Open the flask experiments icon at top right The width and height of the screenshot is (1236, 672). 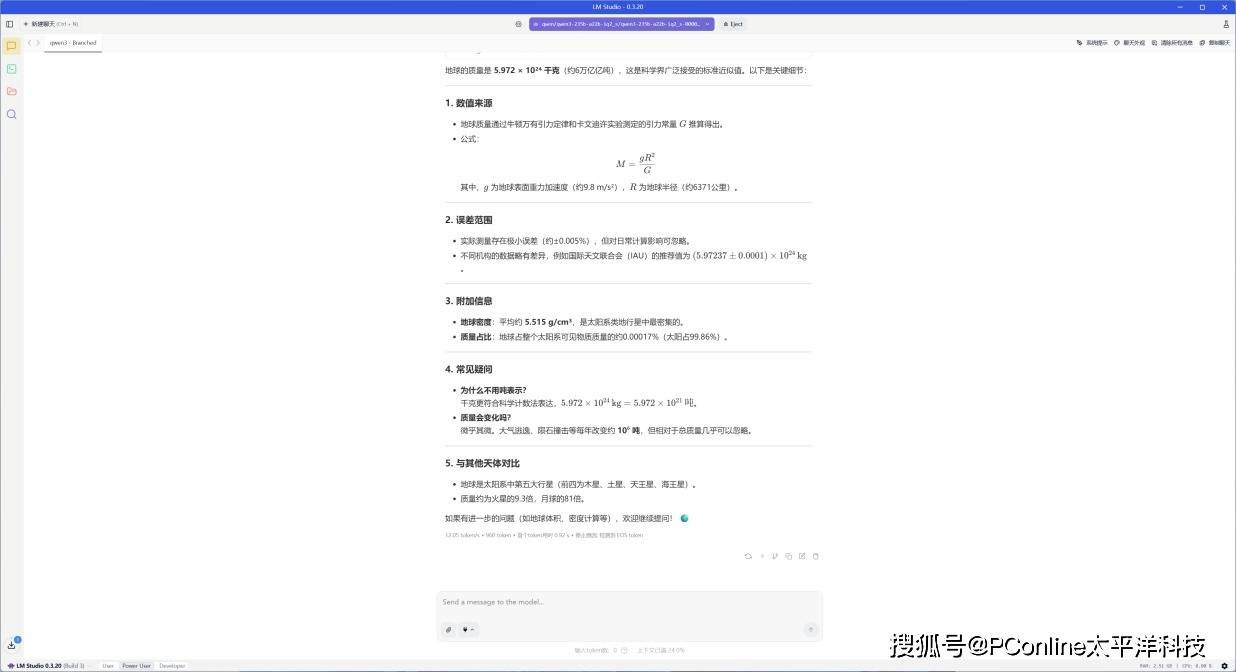(1226, 24)
